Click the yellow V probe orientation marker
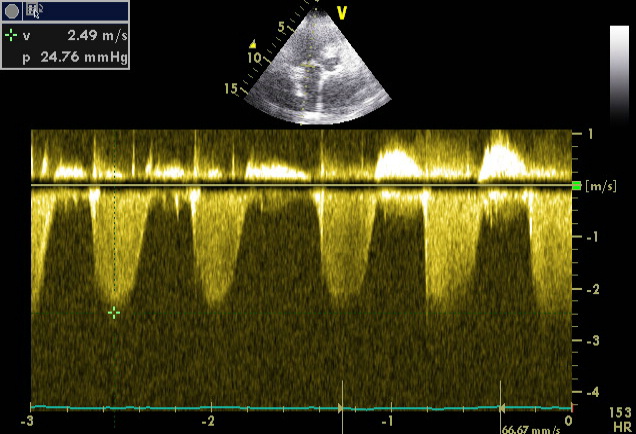 342,13
